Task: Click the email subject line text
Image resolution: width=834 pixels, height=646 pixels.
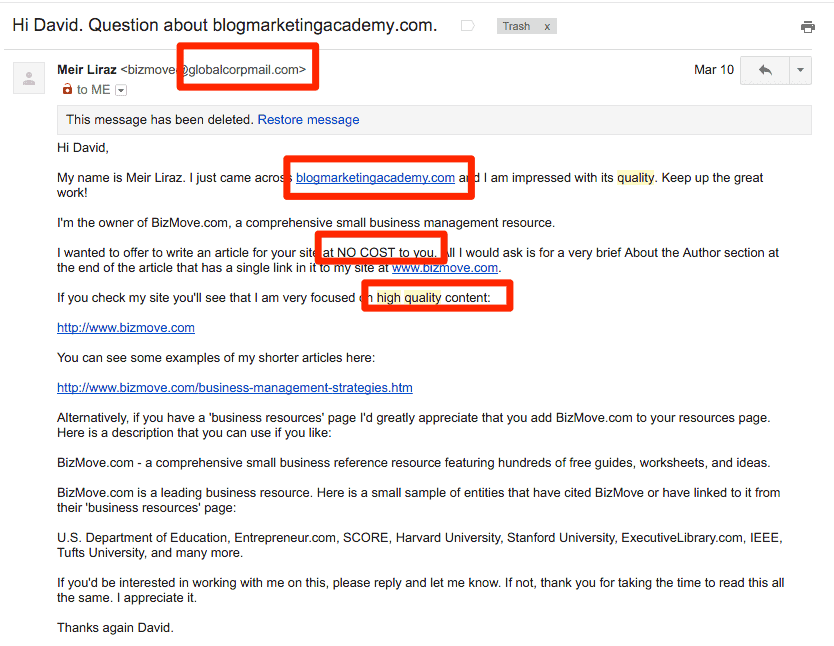Action: [x=224, y=25]
